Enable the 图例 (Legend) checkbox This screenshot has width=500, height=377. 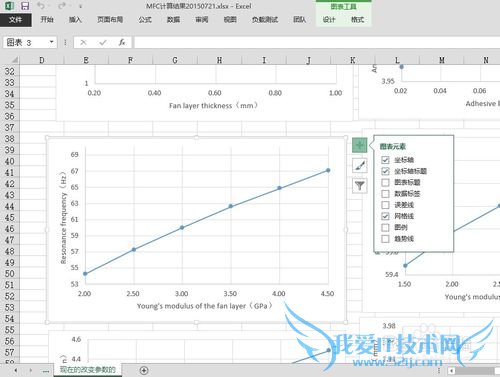point(385,227)
